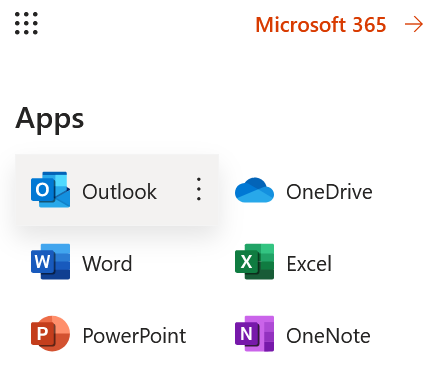Screen dimensions: 440x366
Task: Open PowerPoint using its orange icon
Action: click(50, 333)
